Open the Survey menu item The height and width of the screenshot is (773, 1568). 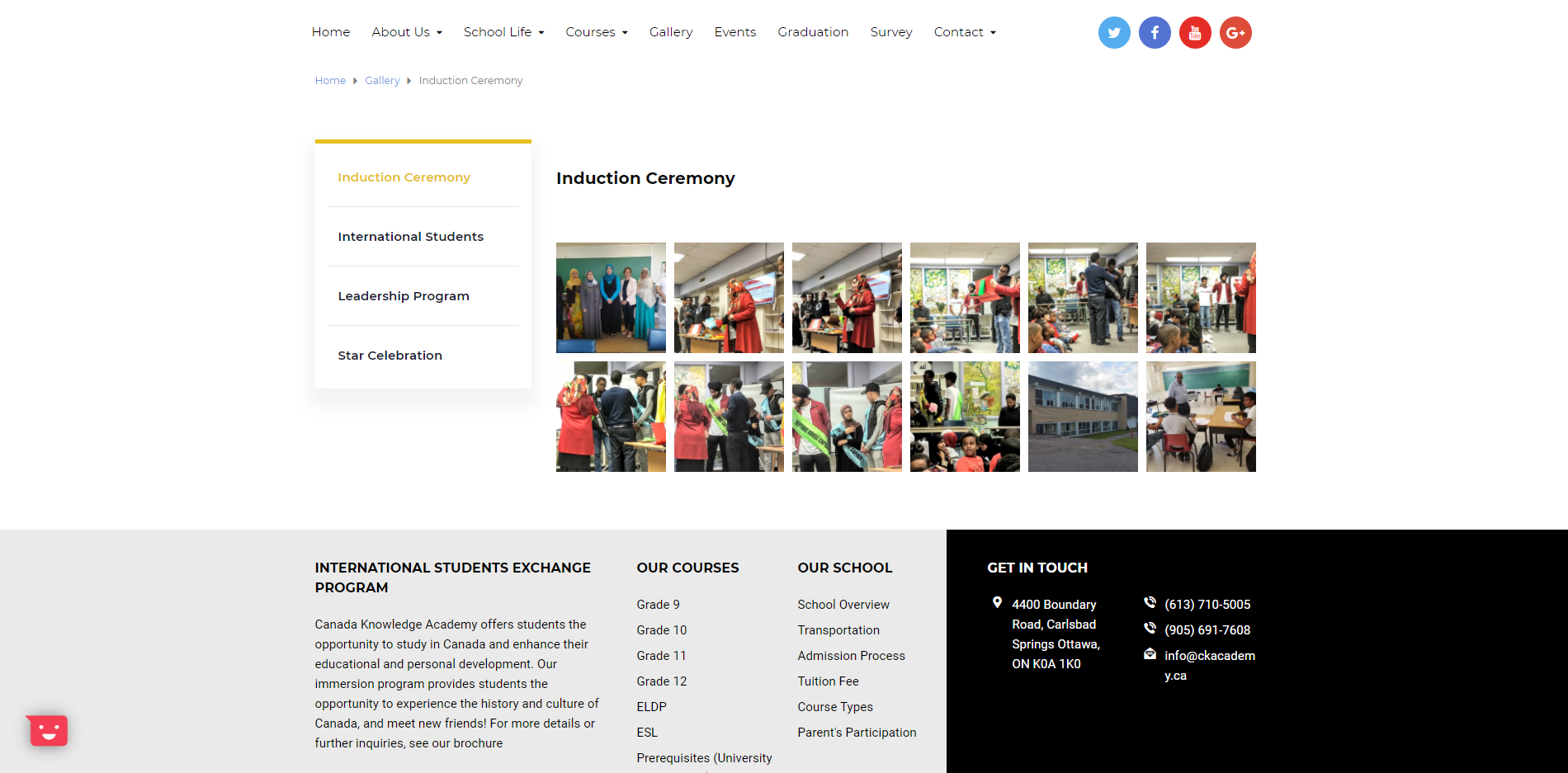891,32
